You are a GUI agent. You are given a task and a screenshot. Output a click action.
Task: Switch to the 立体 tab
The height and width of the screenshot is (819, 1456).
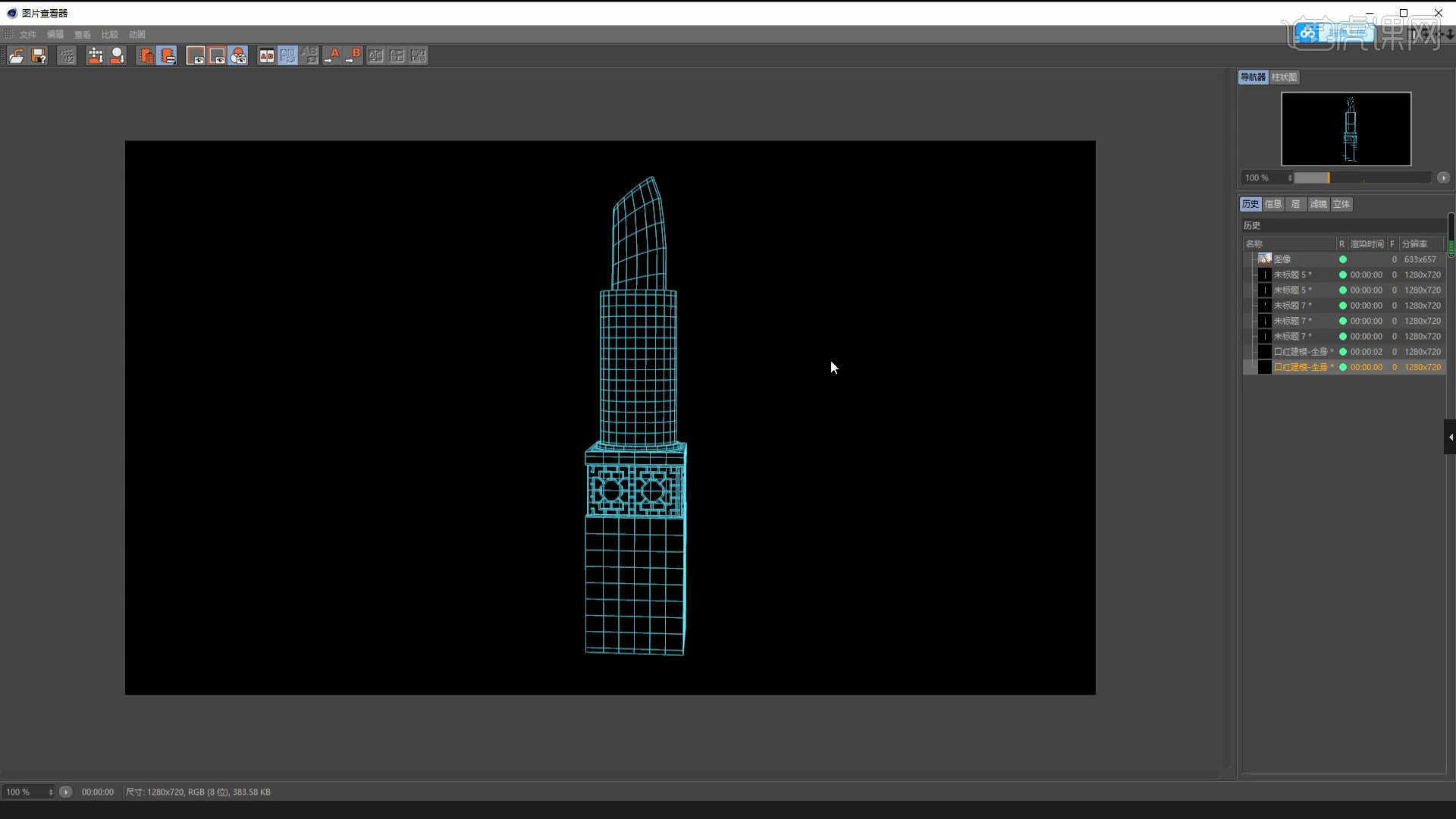pyautogui.click(x=1341, y=204)
